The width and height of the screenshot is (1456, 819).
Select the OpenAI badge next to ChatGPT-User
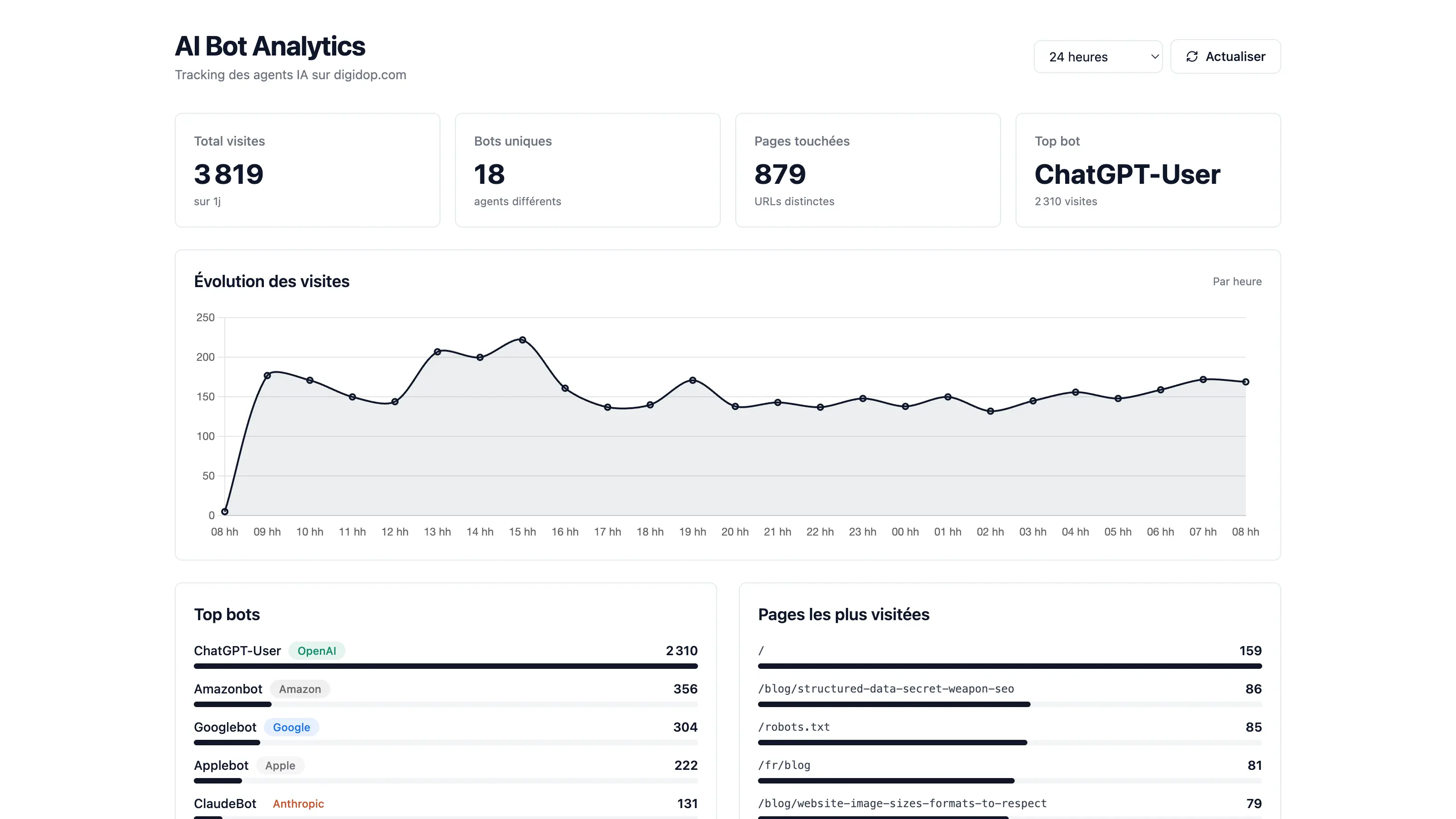point(317,651)
